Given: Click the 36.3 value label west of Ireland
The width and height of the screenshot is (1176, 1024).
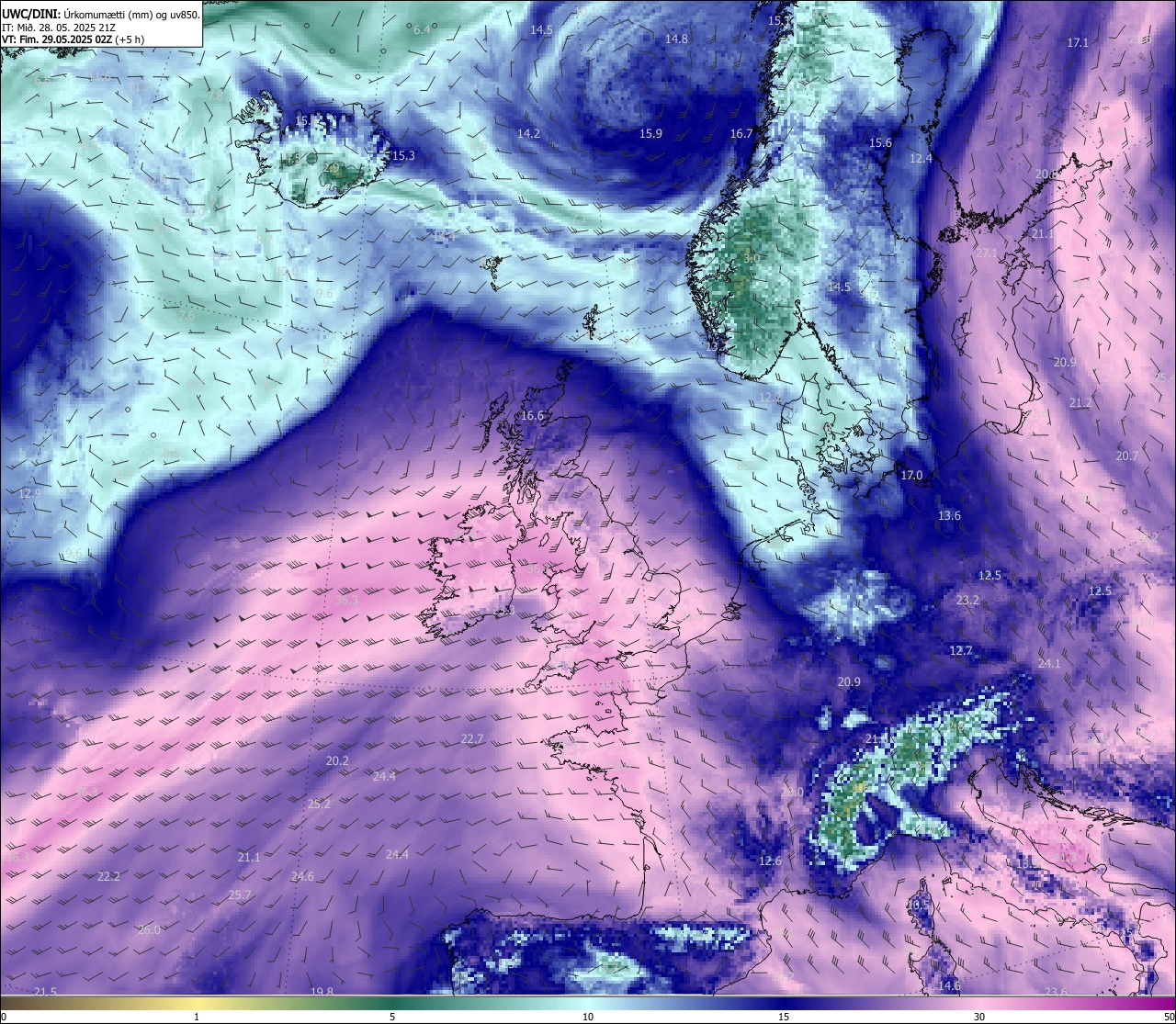Looking at the screenshot, I should 346,601.
